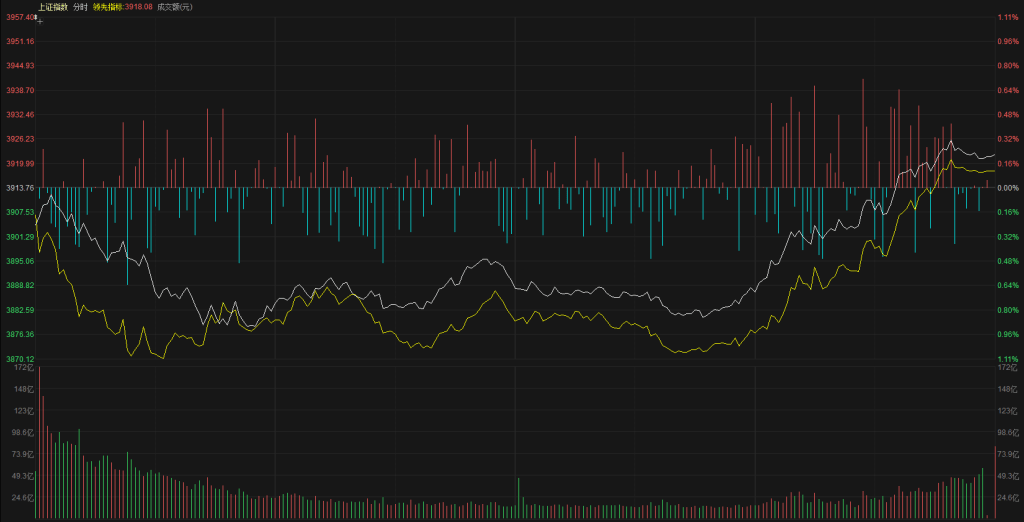Click the small plus icon below the title
The height and width of the screenshot is (522, 1024).
point(40,19)
